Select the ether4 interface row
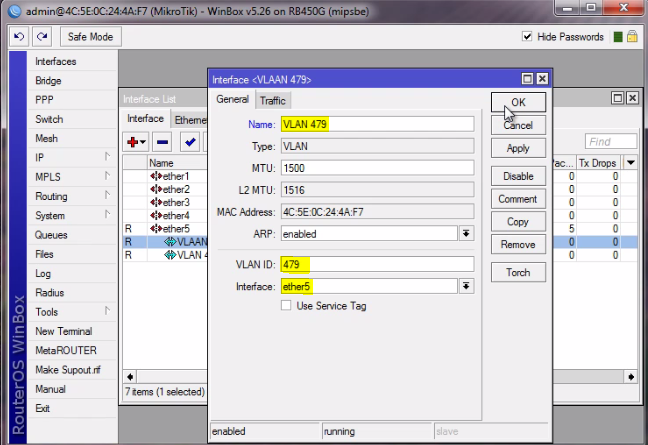This screenshot has height=445, width=648. (x=165, y=216)
